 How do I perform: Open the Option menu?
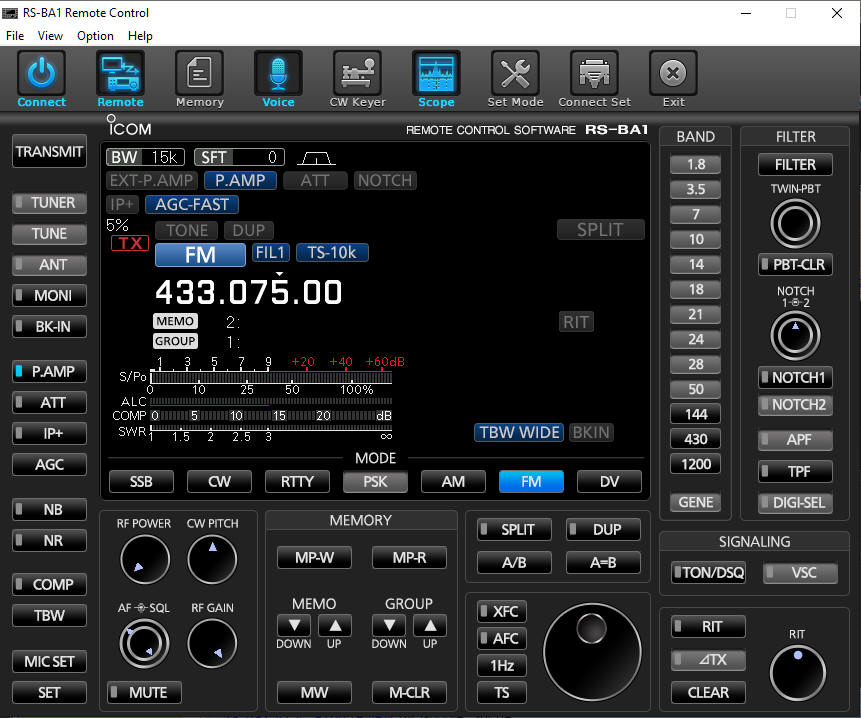(95, 36)
